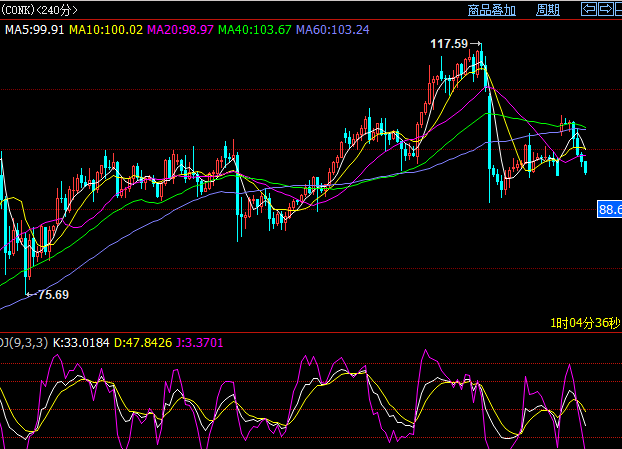This screenshot has width=622, height=449.
Task: Select the MA5 white indicator label
Action: point(35,30)
